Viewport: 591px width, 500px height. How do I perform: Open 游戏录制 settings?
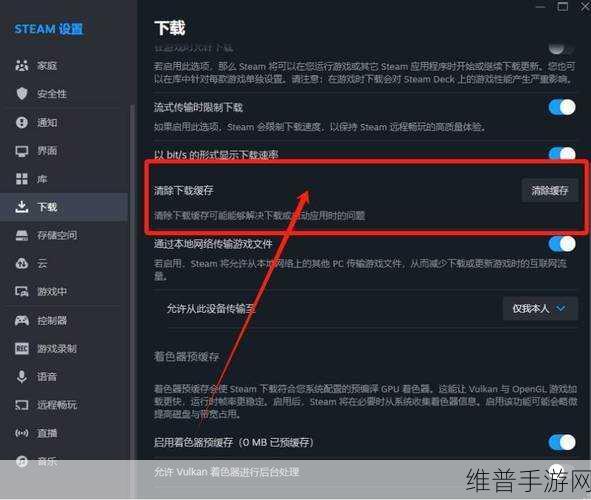coord(64,348)
